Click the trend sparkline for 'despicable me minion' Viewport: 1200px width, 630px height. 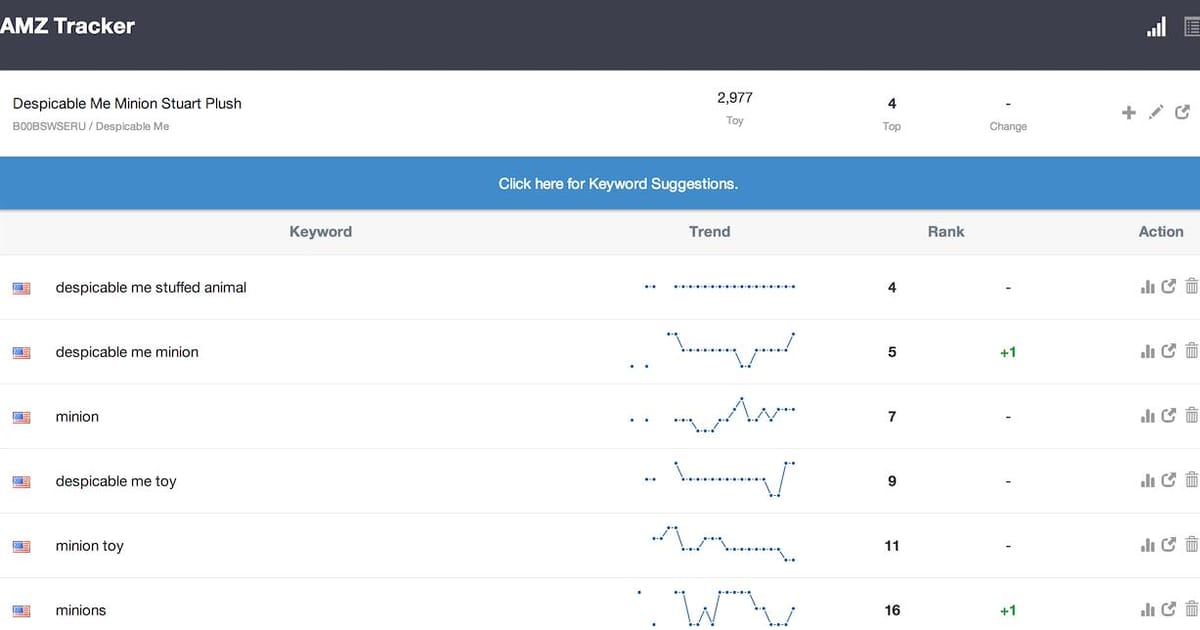click(x=712, y=350)
